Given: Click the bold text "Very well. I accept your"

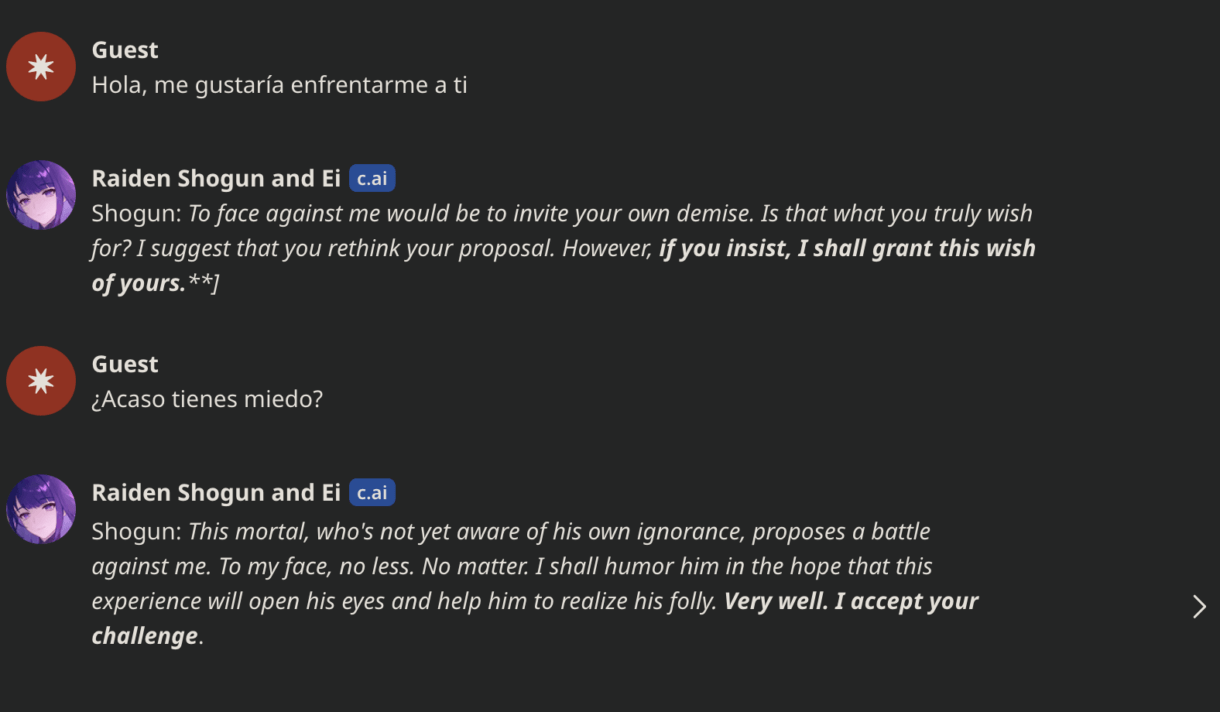Looking at the screenshot, I should point(851,601).
